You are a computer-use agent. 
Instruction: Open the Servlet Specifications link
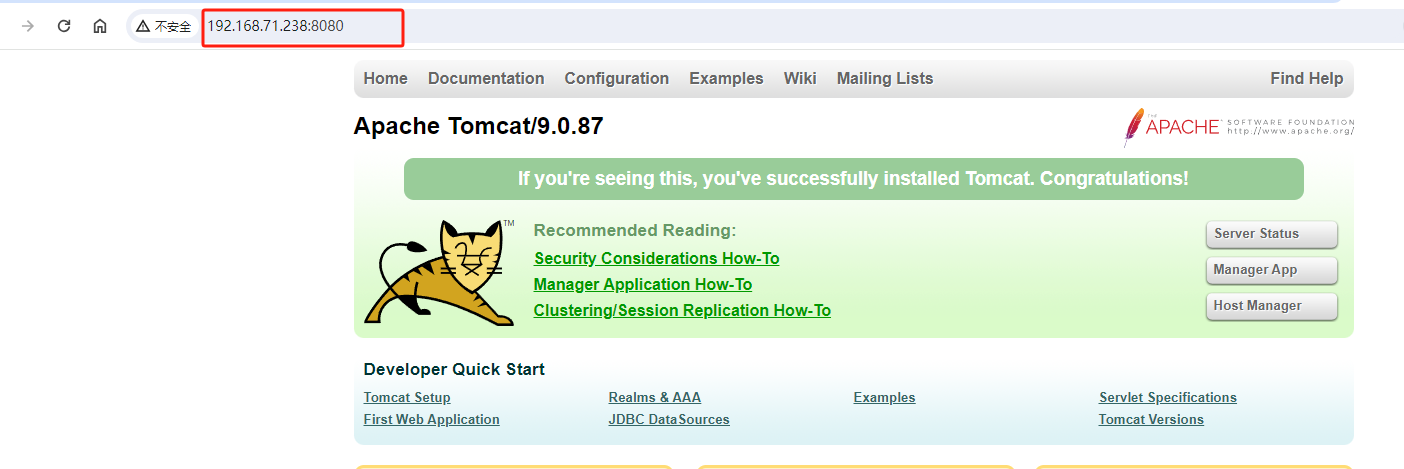coord(1168,398)
